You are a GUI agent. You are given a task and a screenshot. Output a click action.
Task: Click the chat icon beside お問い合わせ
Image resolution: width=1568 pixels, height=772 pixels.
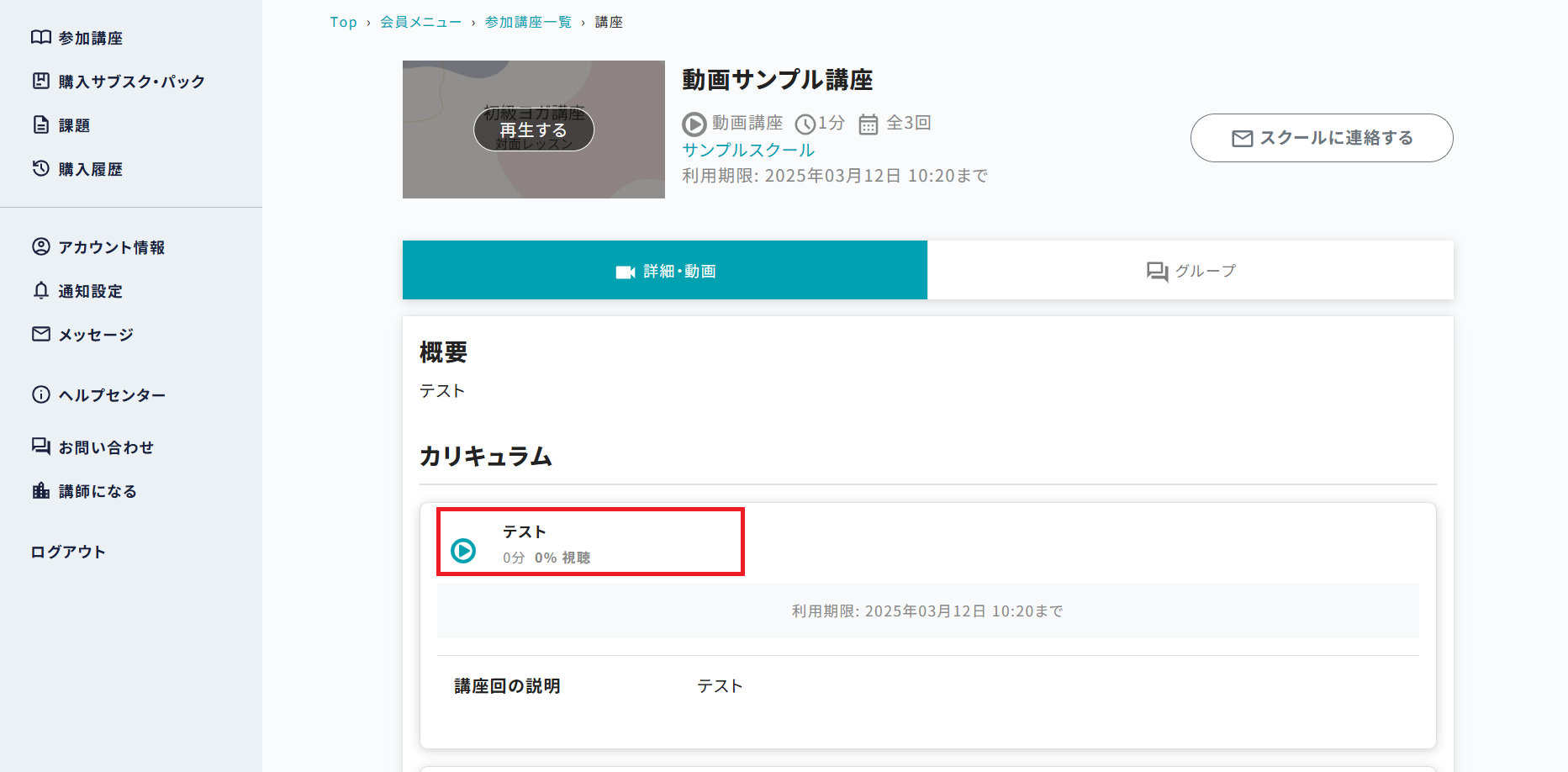click(x=41, y=447)
